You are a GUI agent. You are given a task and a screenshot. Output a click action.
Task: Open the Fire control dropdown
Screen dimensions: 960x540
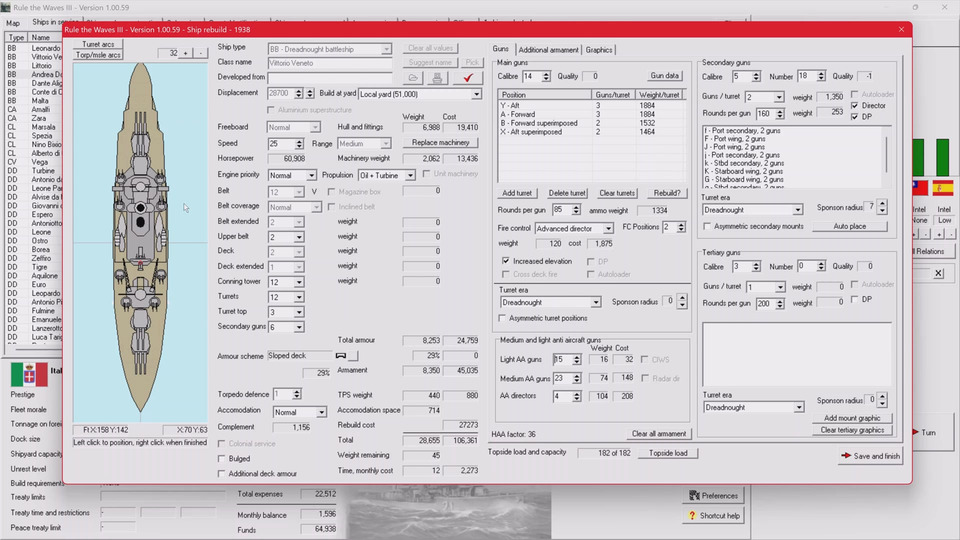click(x=608, y=228)
